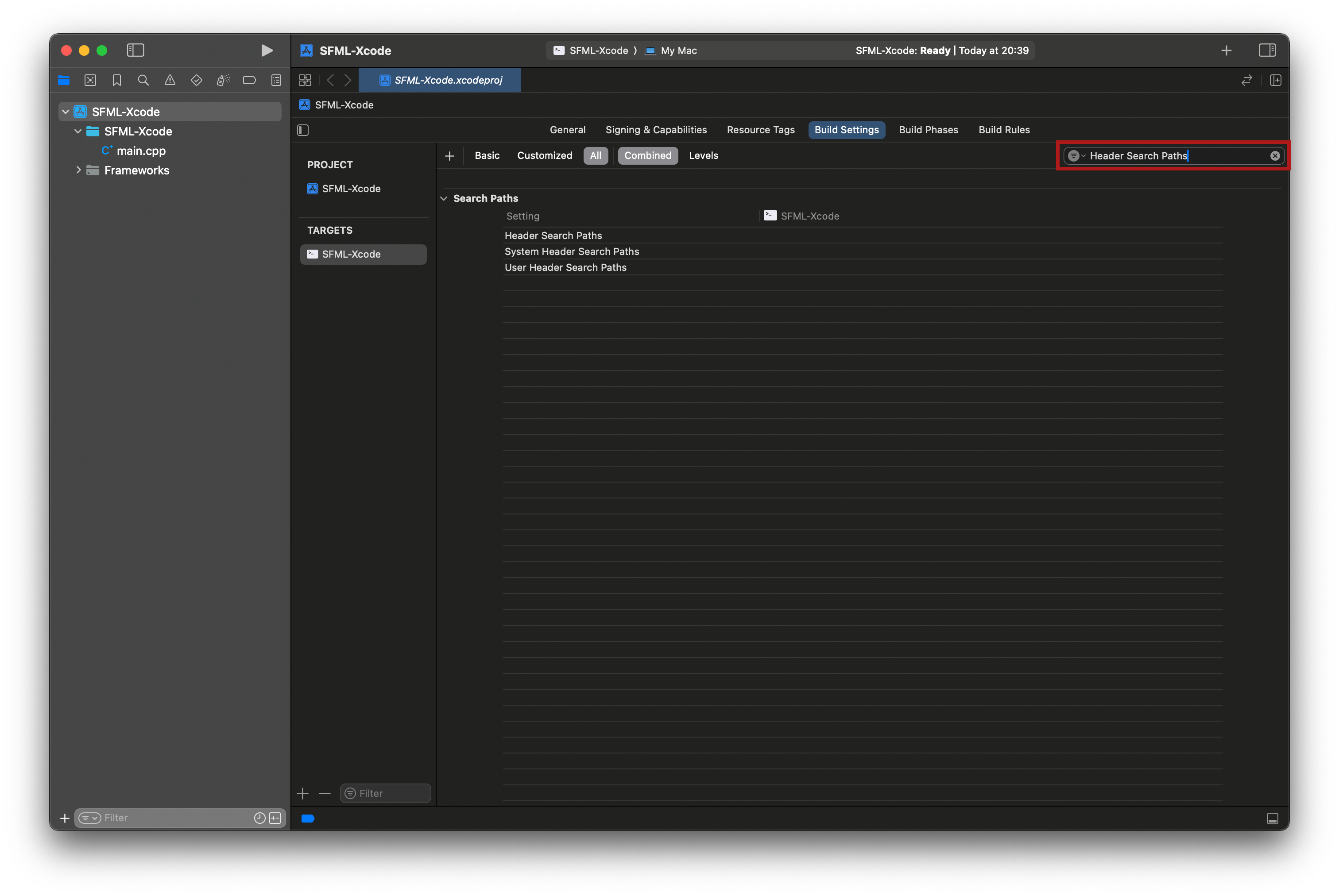1339x896 pixels.
Task: Click the targets Filter field
Action: (x=385, y=793)
